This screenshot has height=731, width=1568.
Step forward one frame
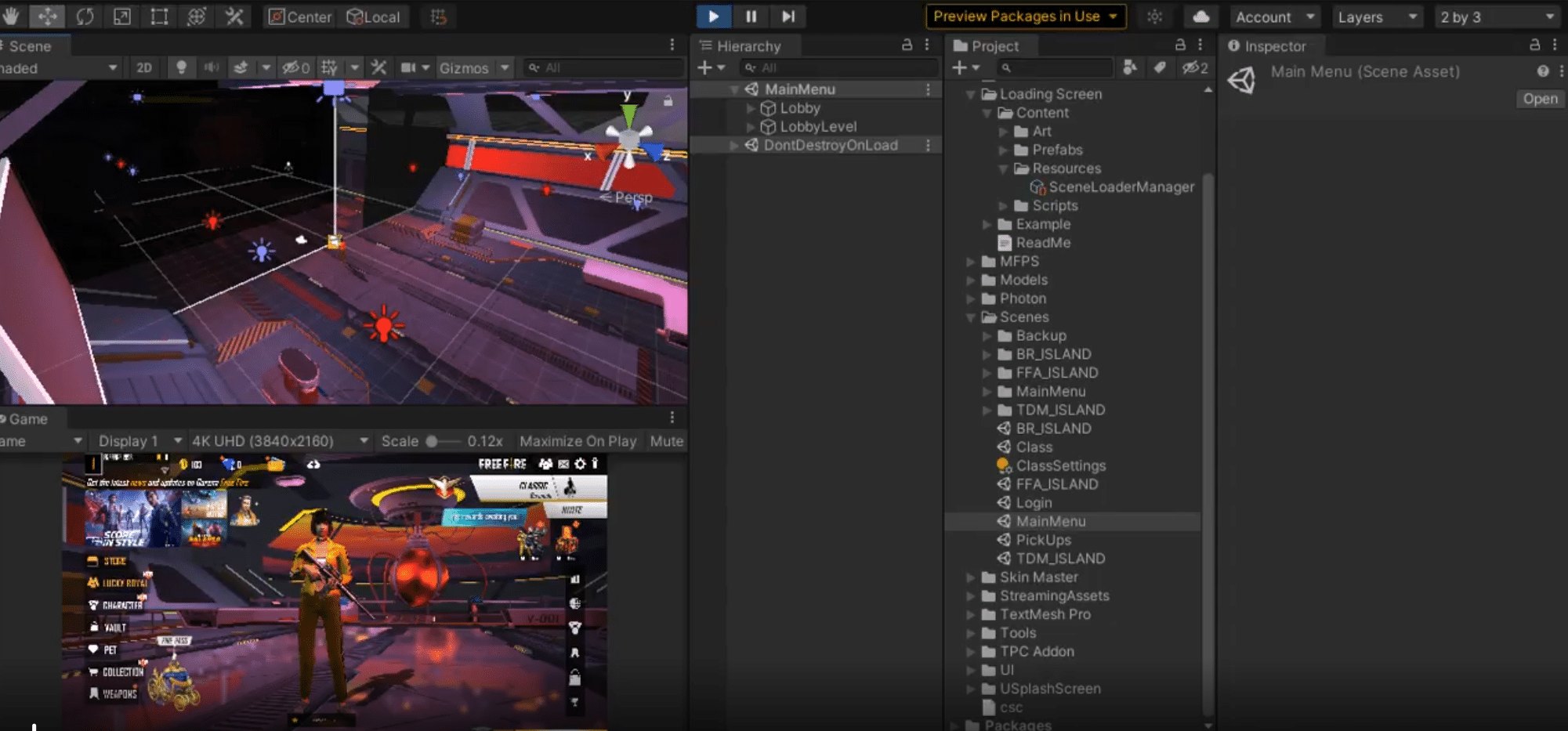pyautogui.click(x=788, y=16)
